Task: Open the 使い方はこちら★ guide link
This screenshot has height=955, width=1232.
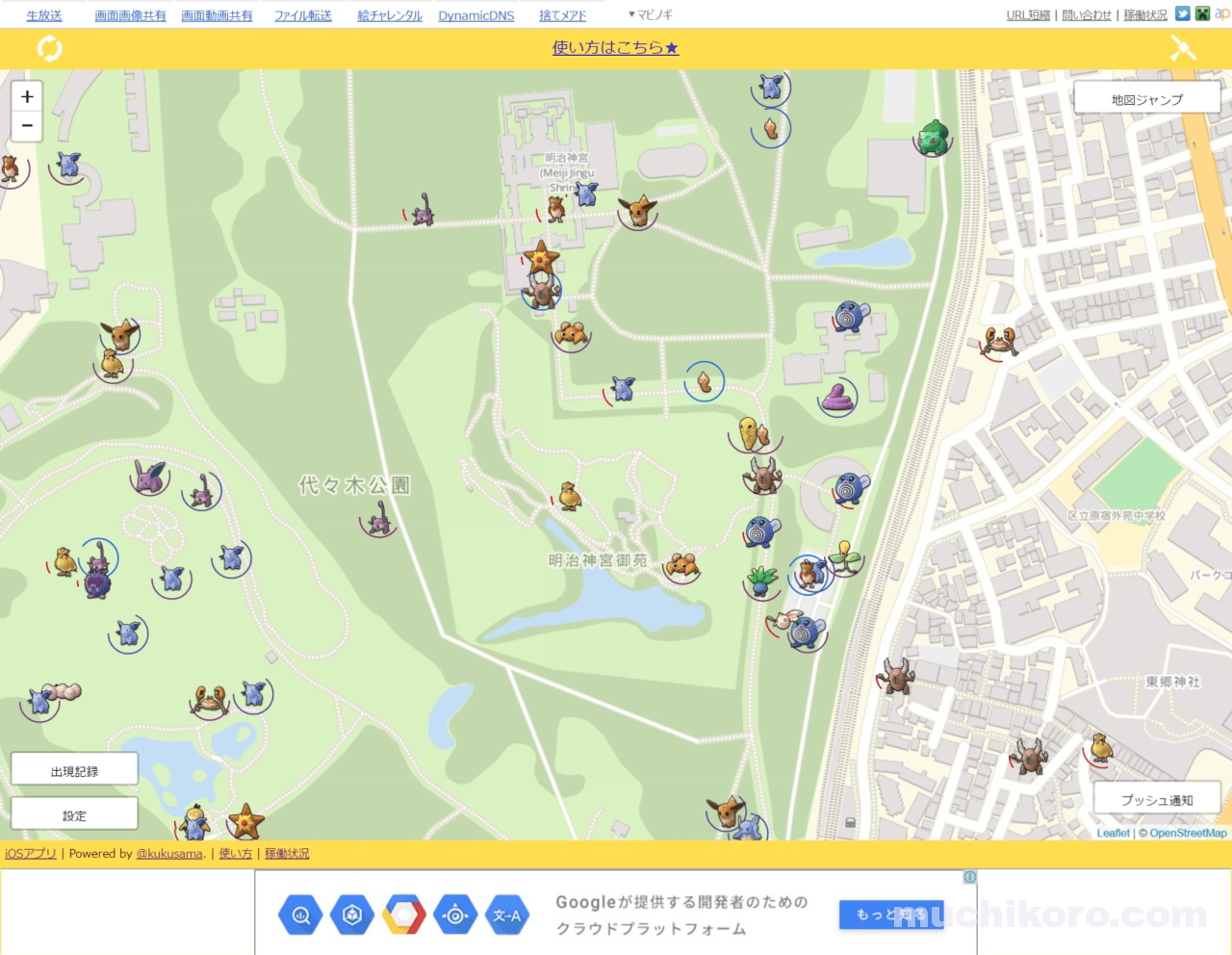Action: point(616,47)
